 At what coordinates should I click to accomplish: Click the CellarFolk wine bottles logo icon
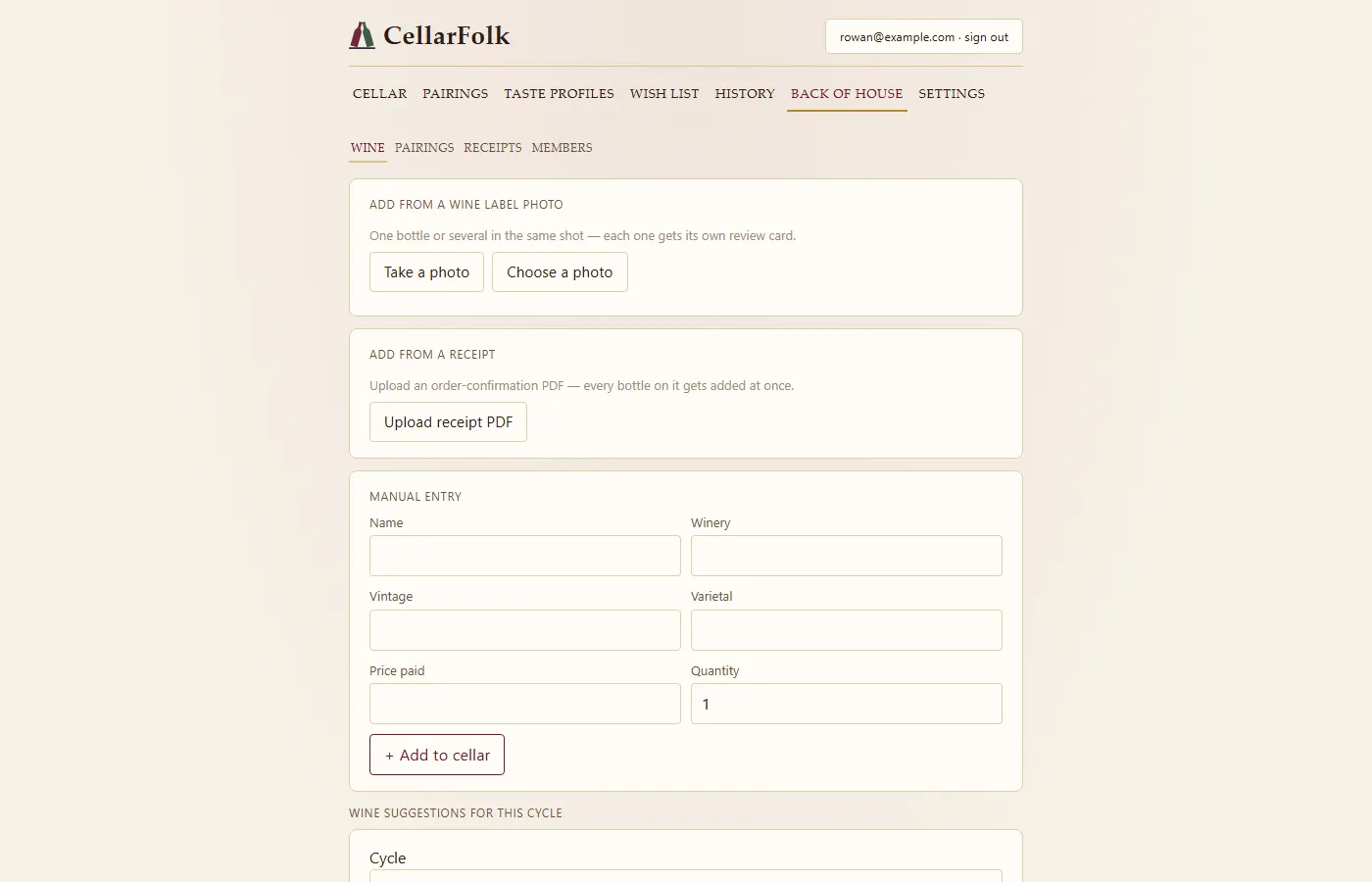(362, 35)
